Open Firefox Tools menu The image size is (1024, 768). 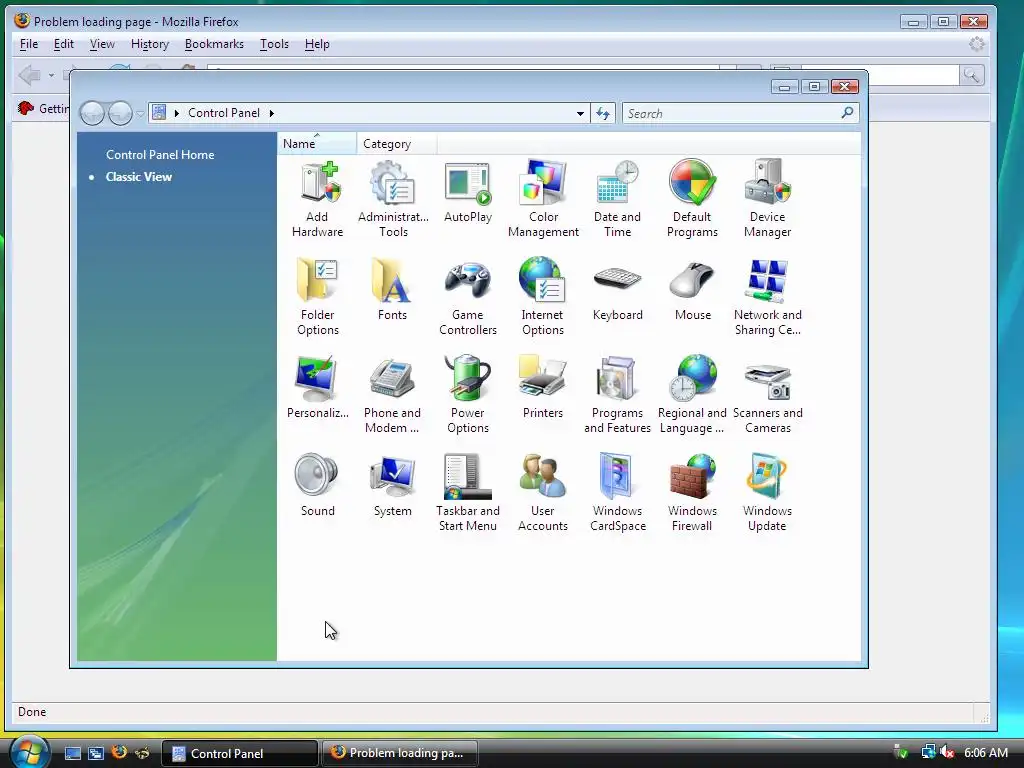click(274, 44)
